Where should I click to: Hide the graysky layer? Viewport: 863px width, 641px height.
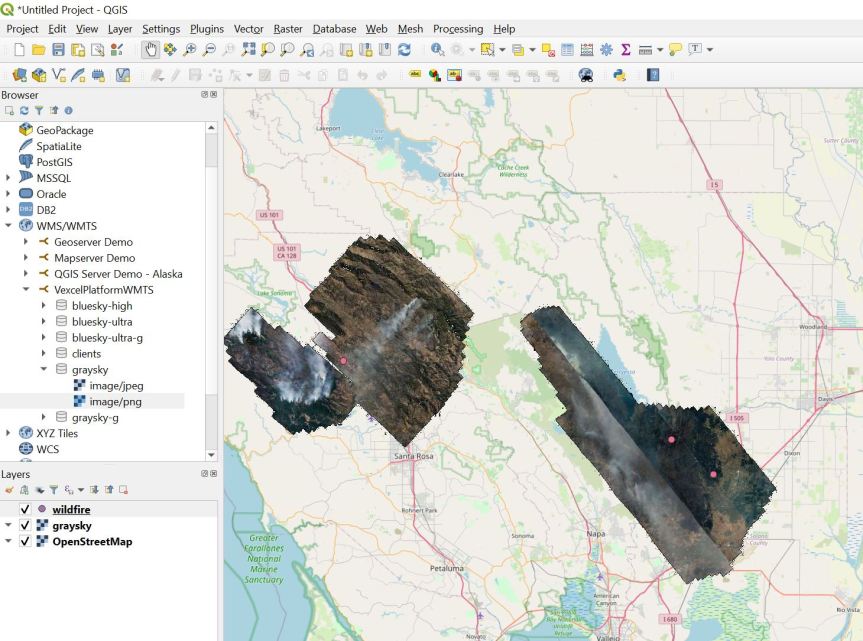[x=24, y=526]
